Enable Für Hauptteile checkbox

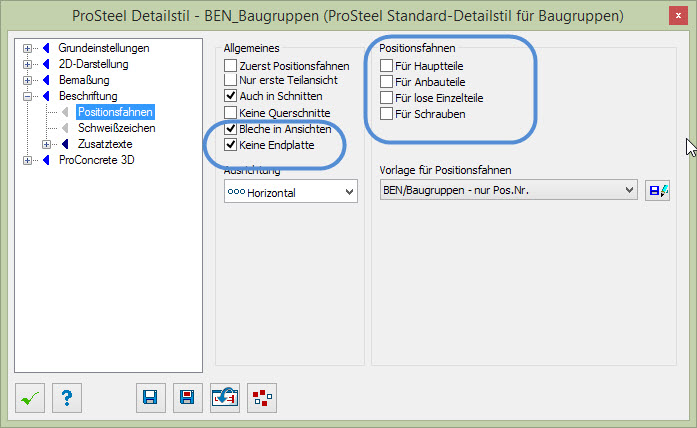[386, 66]
